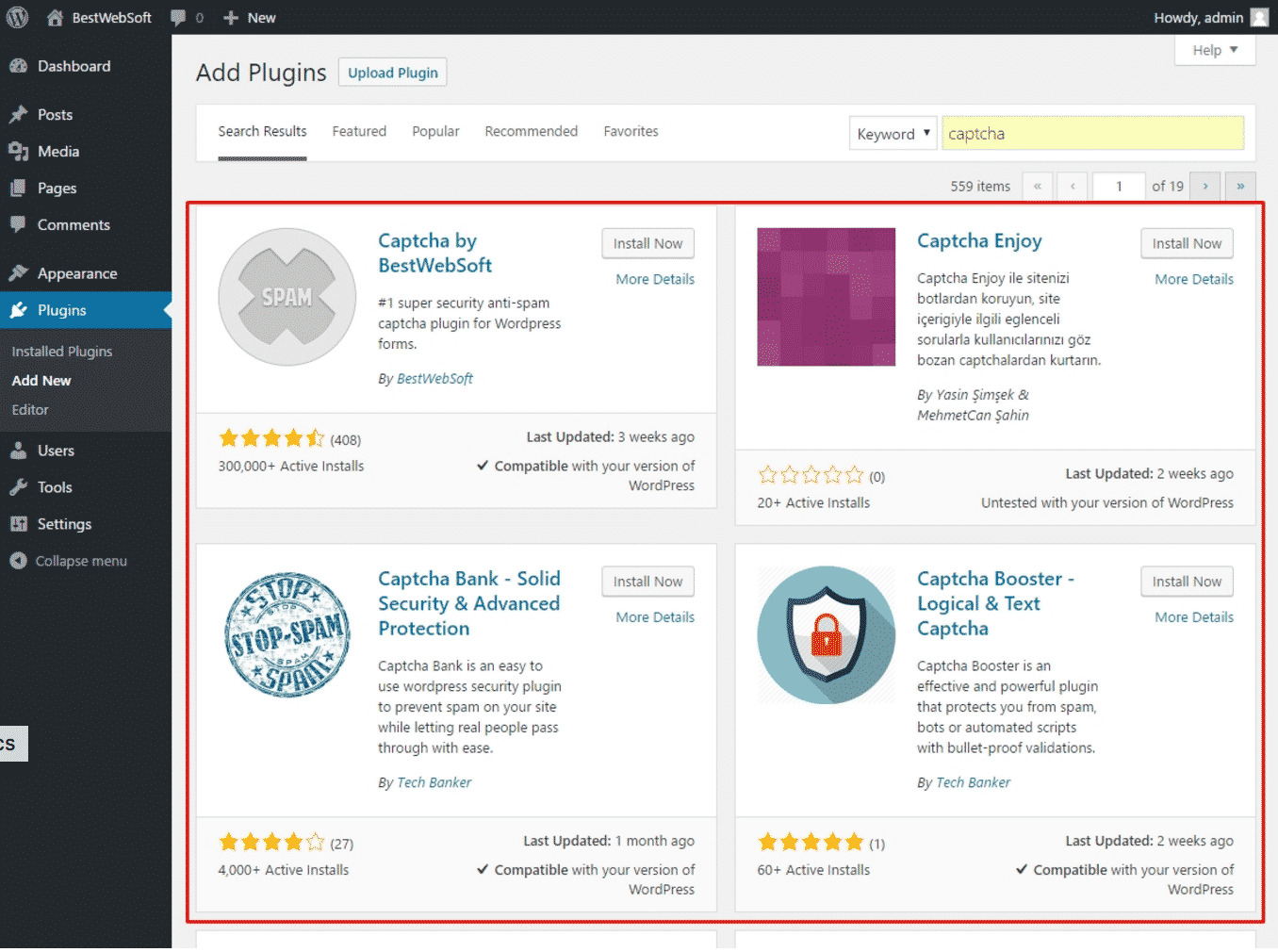The width and height of the screenshot is (1278, 952).
Task: Click Captcha Booster five-star rating
Action: click(x=811, y=842)
